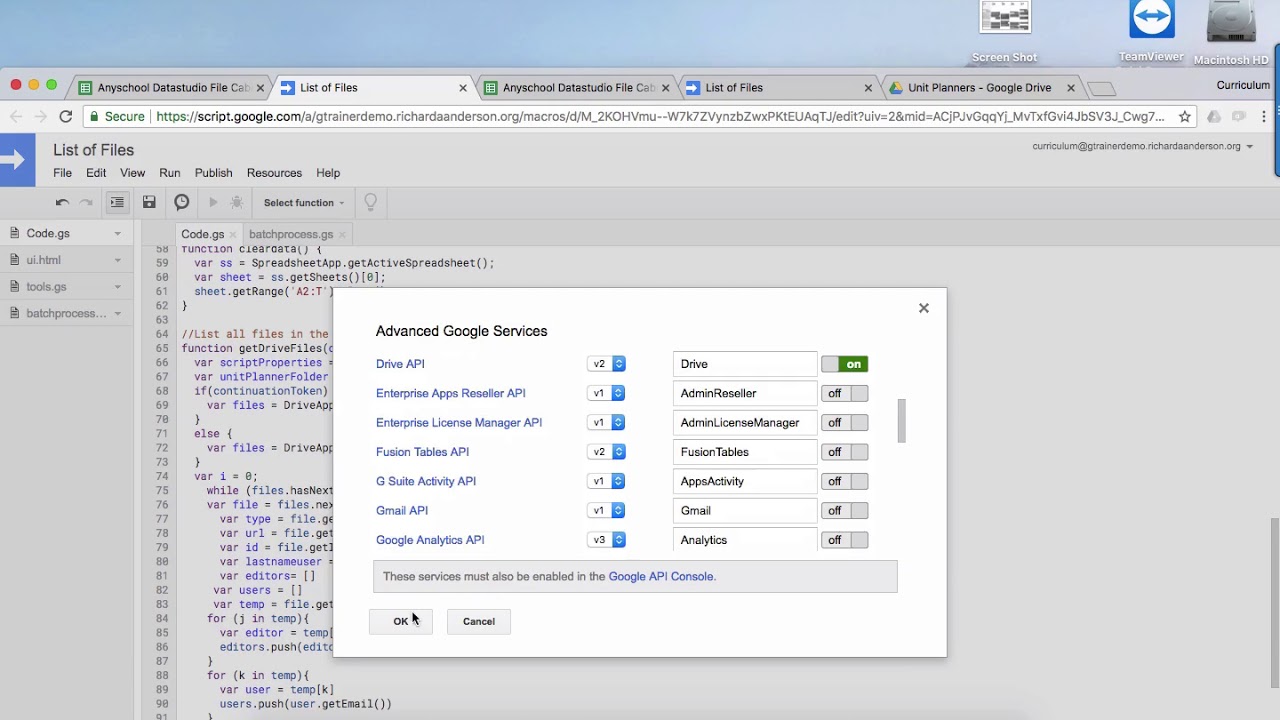Open the Run menu
The image size is (1280, 720).
(170, 173)
